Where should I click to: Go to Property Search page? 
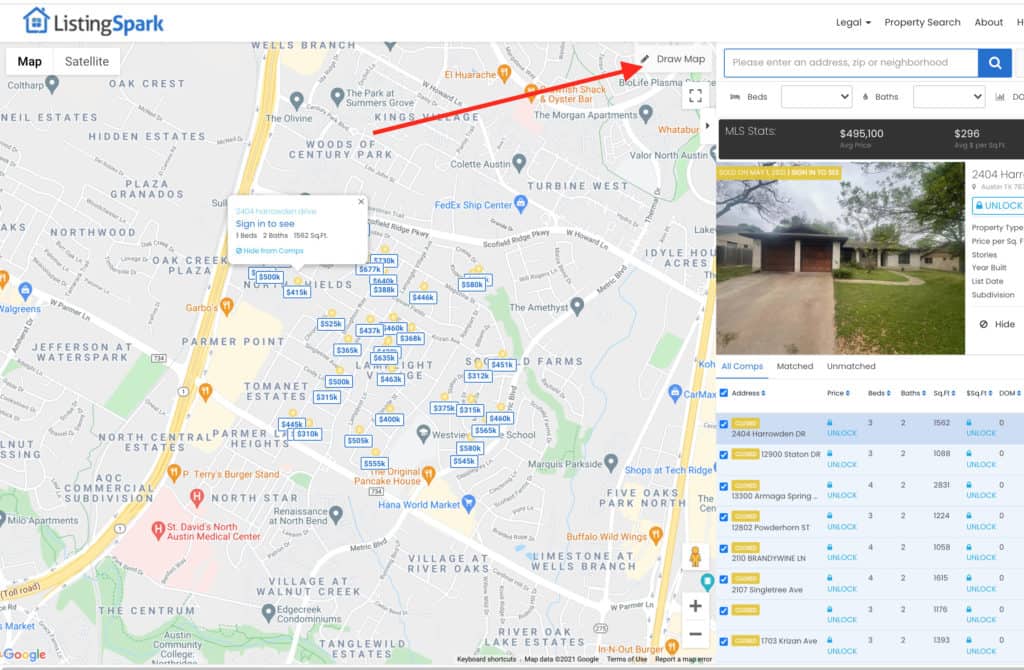[922, 22]
